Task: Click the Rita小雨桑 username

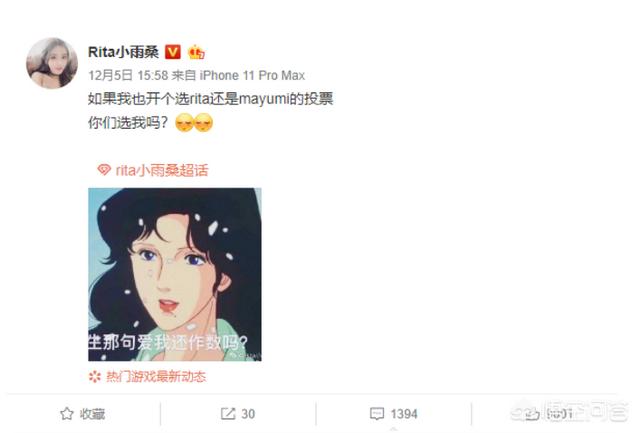Action: [x=123, y=52]
